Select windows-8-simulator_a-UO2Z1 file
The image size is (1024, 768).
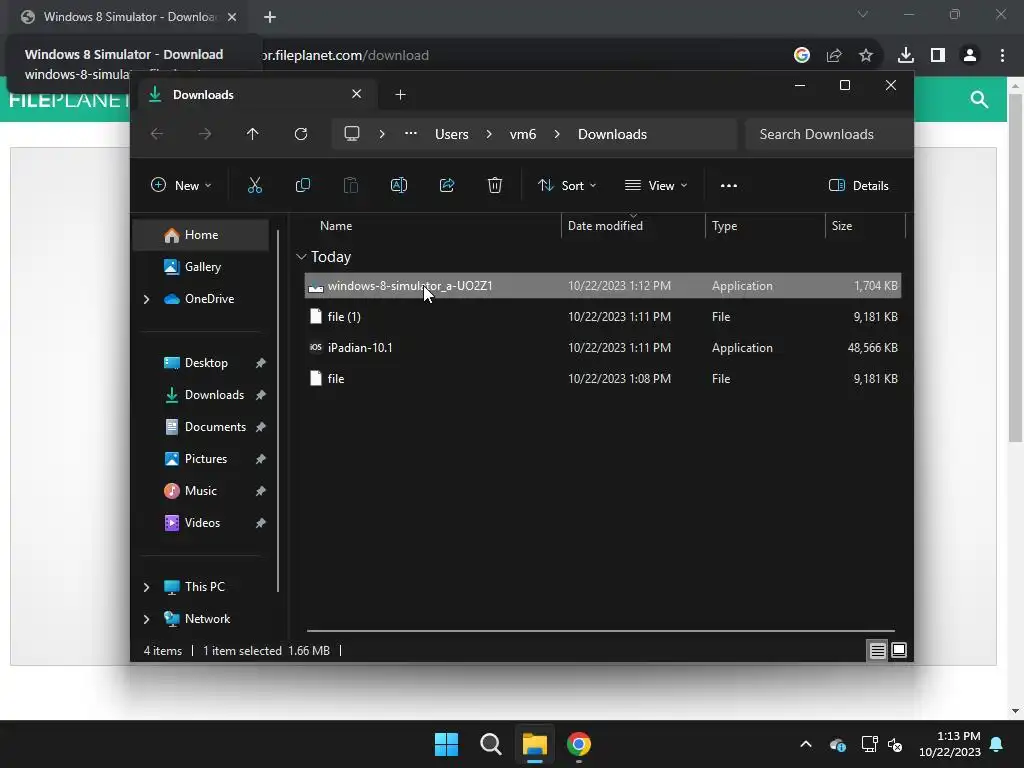click(602, 285)
